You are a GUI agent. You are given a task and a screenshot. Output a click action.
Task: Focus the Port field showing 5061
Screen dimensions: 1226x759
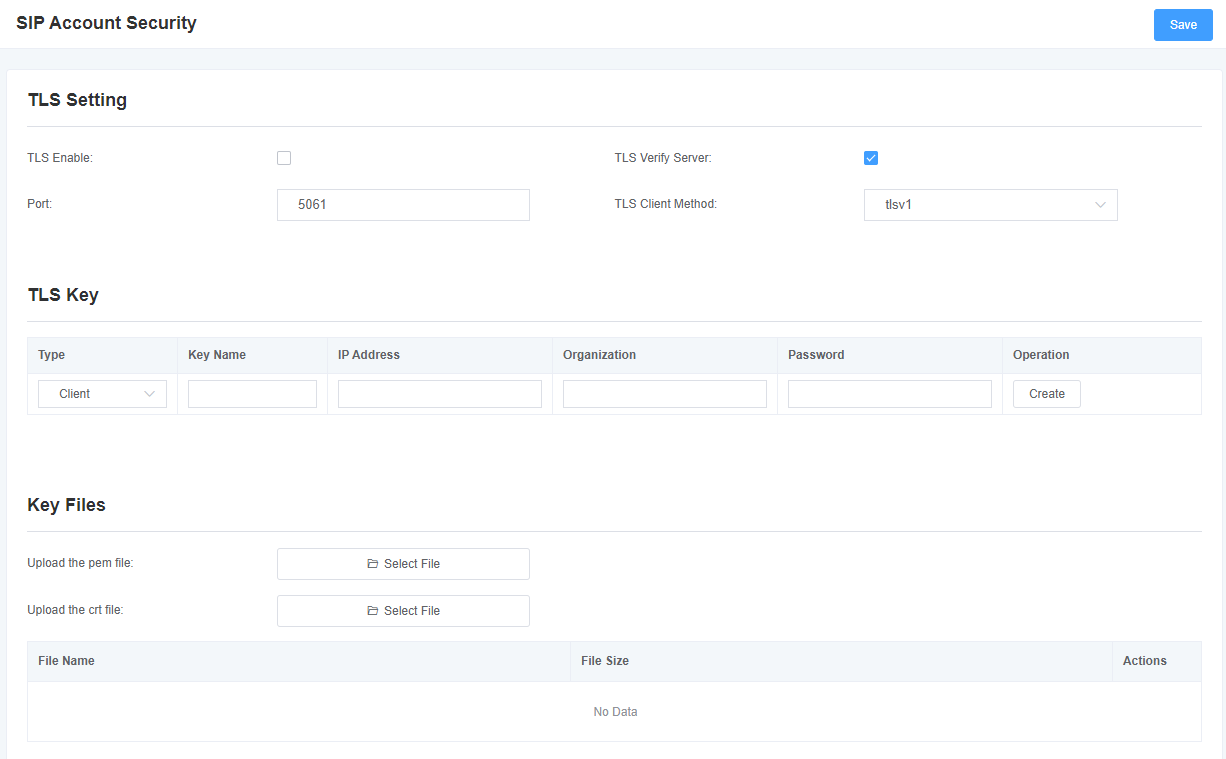click(x=403, y=205)
